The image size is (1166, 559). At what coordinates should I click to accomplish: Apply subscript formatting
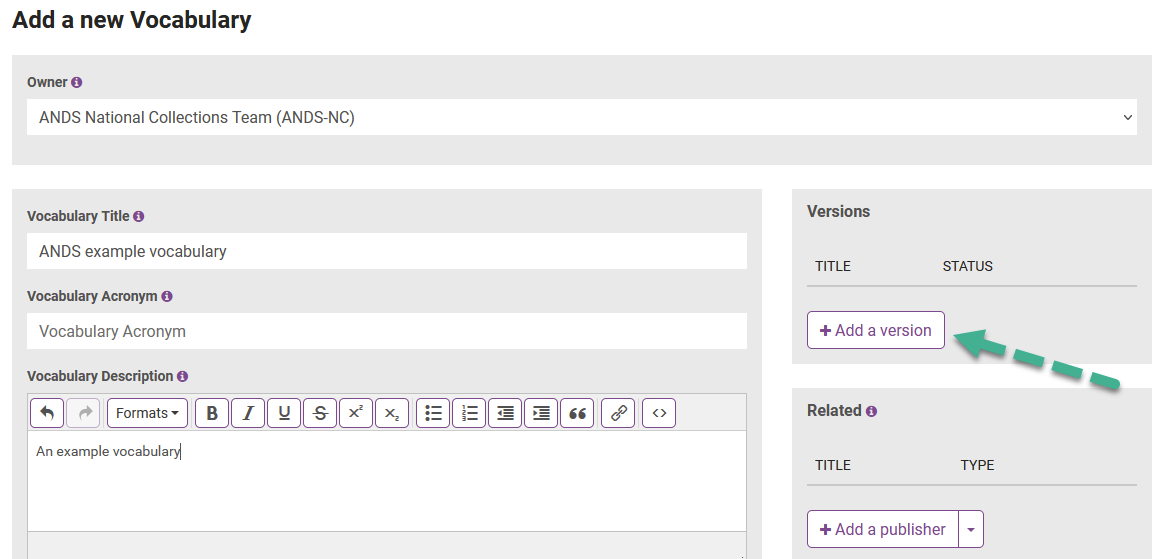tap(392, 413)
